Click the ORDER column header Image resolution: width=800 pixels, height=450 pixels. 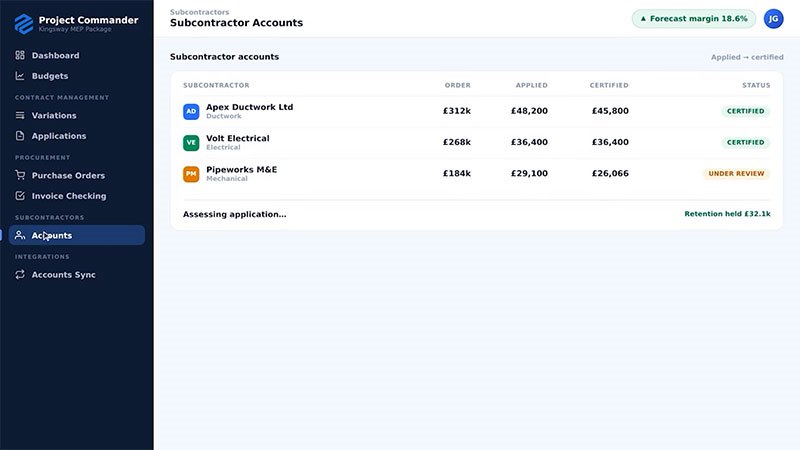(458, 85)
